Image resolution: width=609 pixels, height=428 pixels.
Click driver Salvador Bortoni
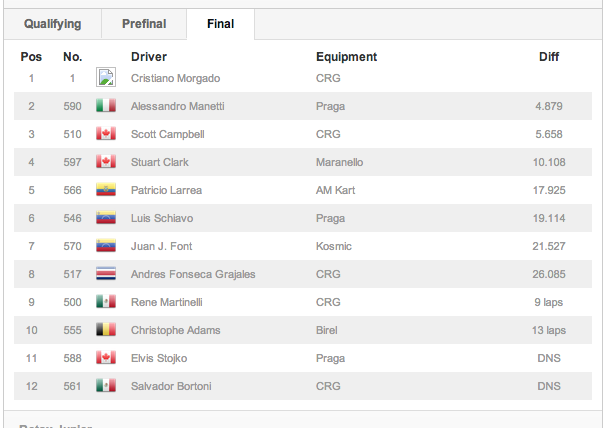[x=171, y=386]
